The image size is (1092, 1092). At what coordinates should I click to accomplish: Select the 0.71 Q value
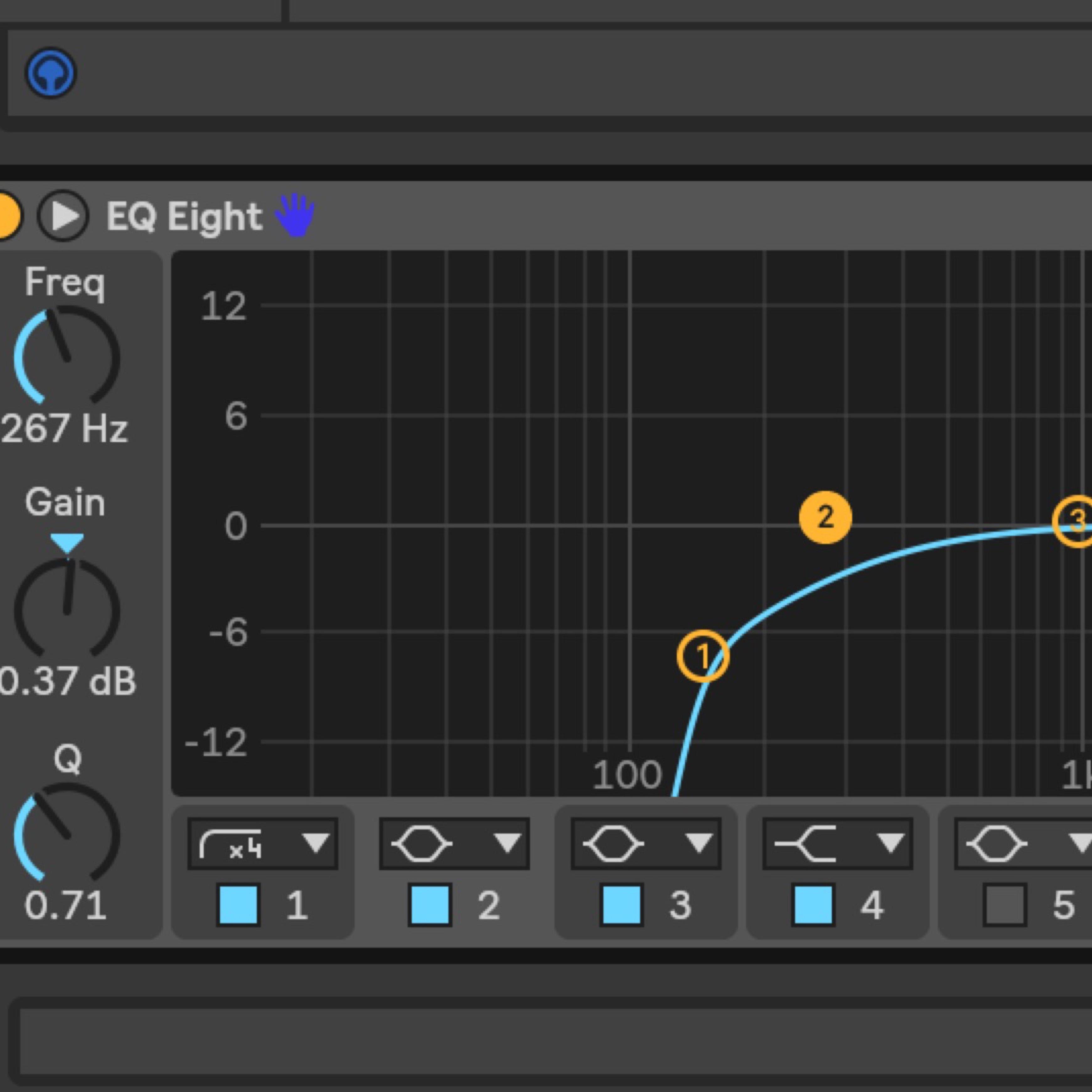(66, 906)
